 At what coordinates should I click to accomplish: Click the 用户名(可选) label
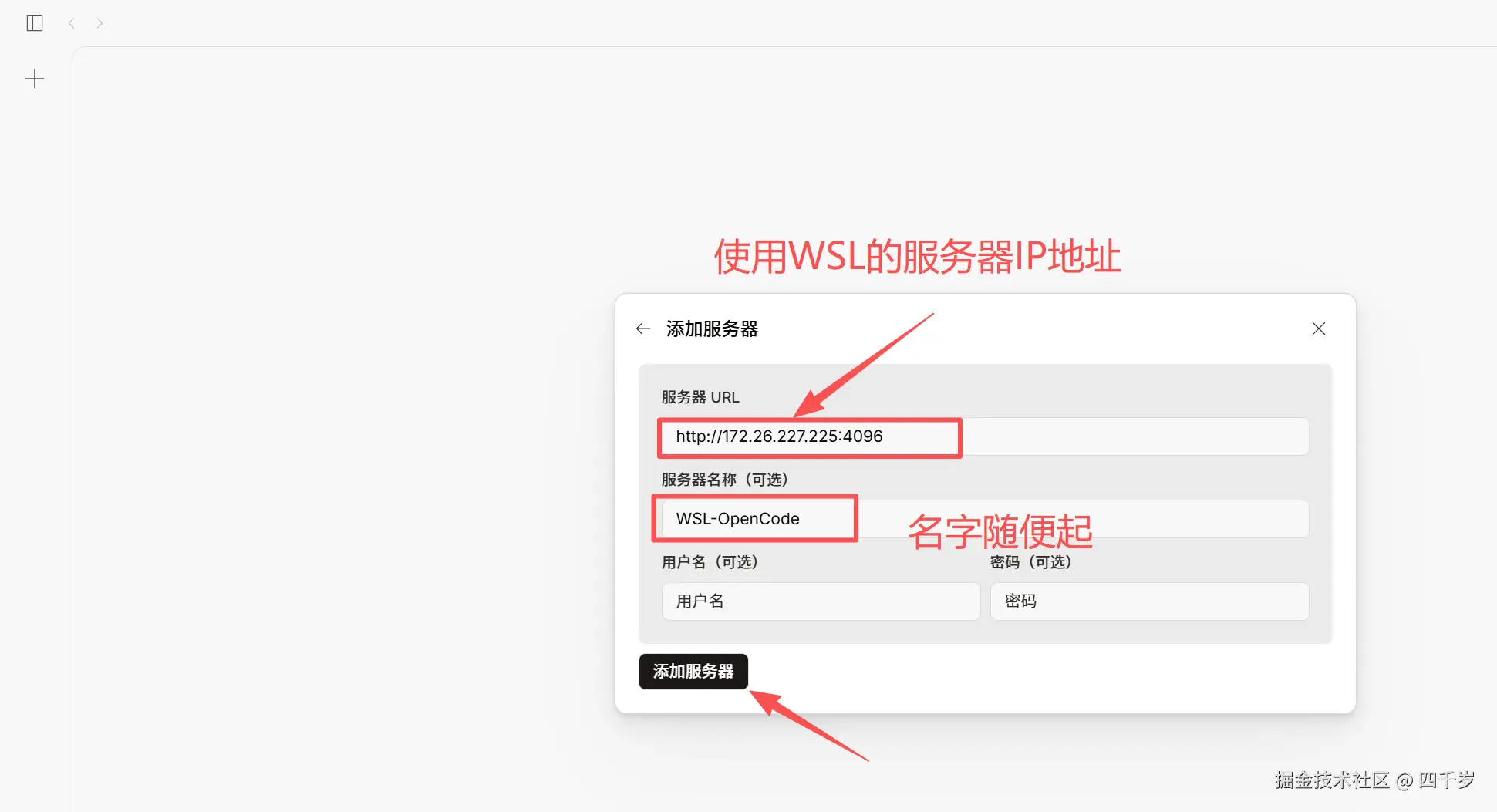click(x=710, y=562)
